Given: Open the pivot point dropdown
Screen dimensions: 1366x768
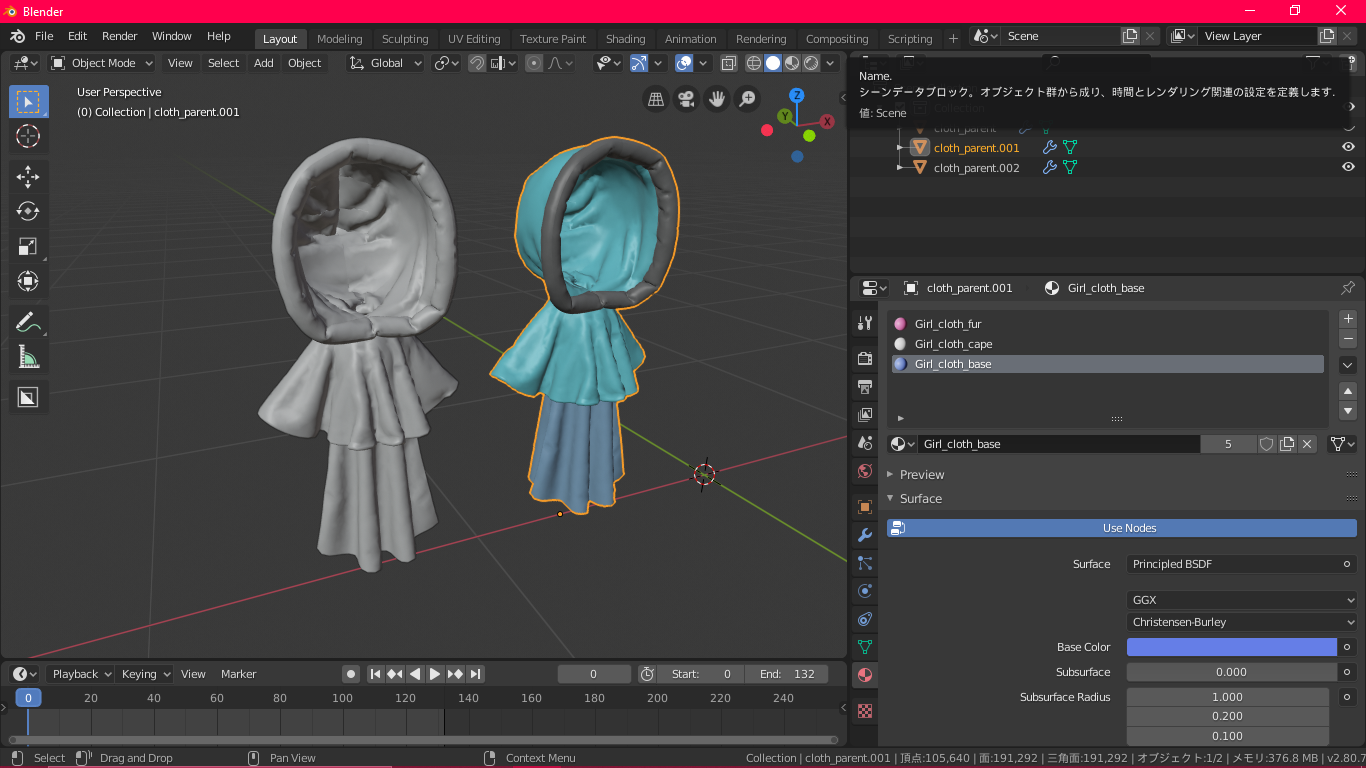Looking at the screenshot, I should pyautogui.click(x=446, y=63).
